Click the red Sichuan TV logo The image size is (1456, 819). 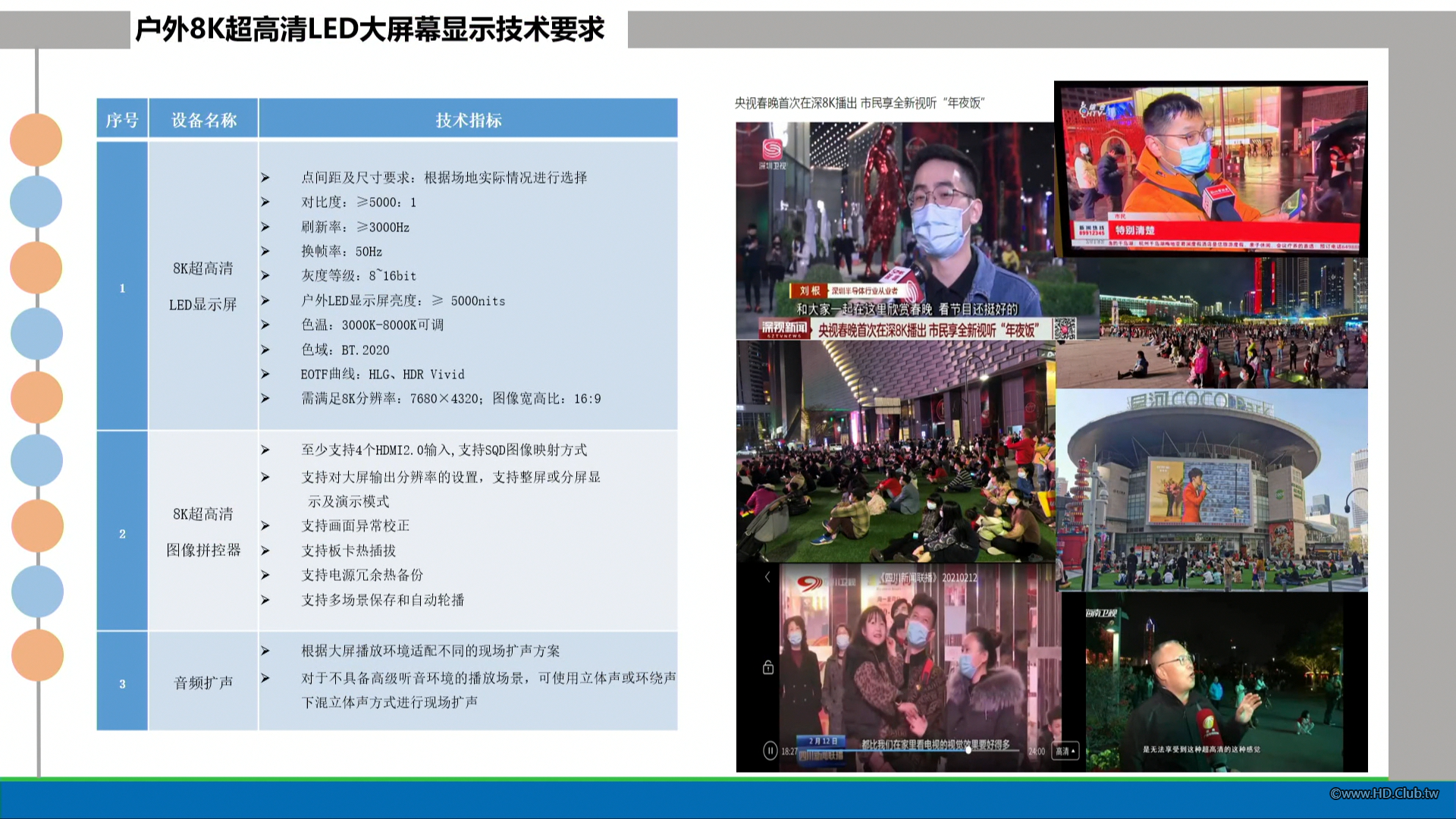pyautogui.click(x=808, y=583)
